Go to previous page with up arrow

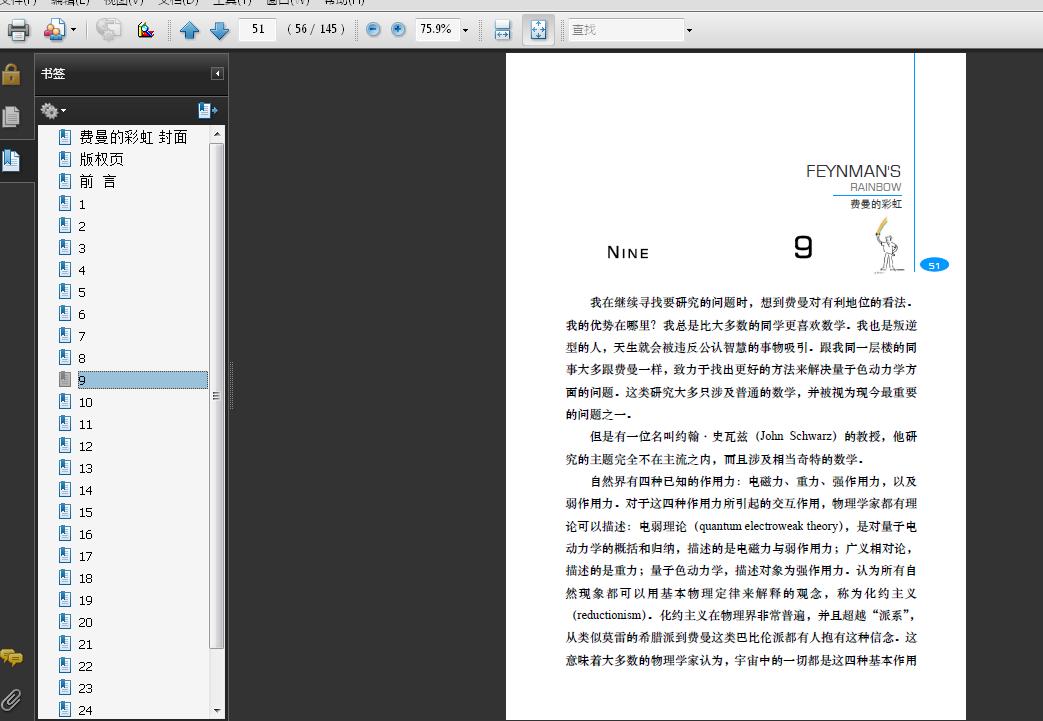click(190, 30)
